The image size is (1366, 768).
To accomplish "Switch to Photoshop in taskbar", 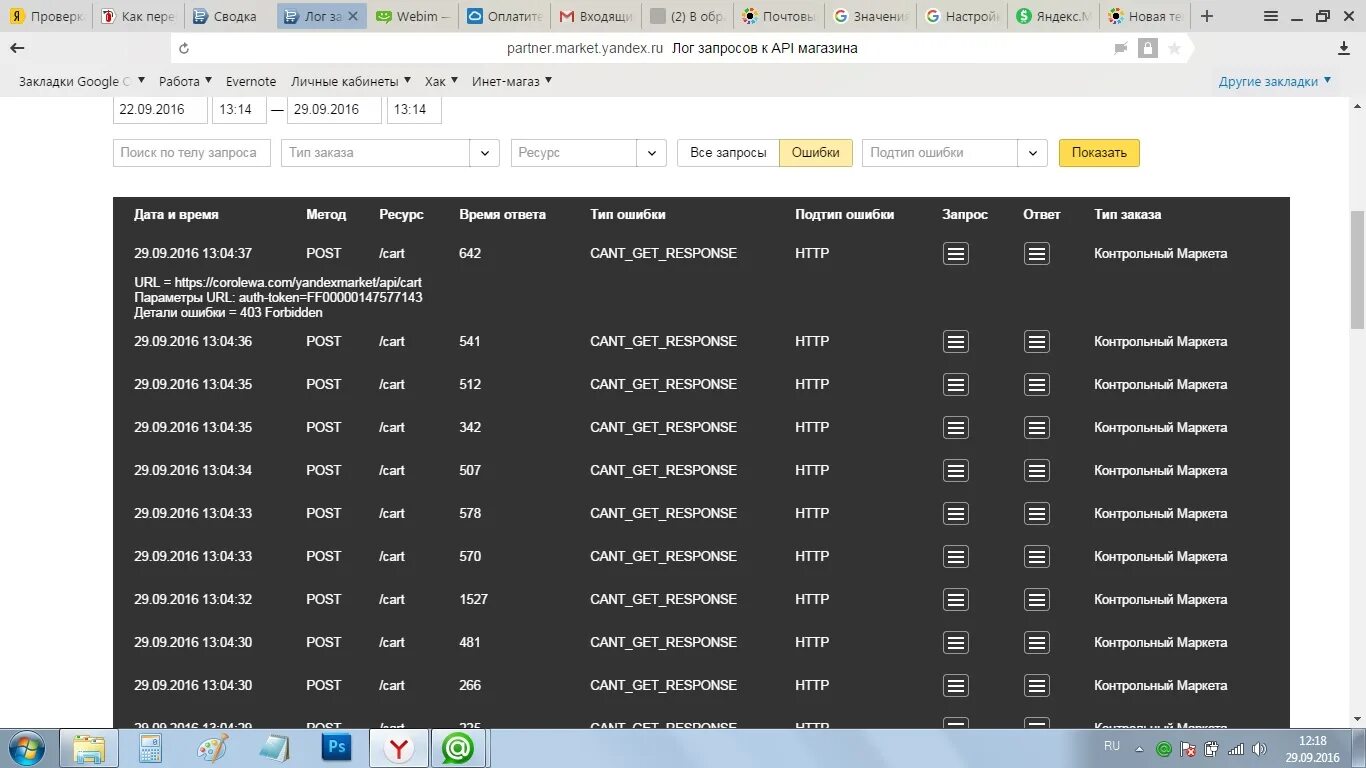I will coord(336,747).
